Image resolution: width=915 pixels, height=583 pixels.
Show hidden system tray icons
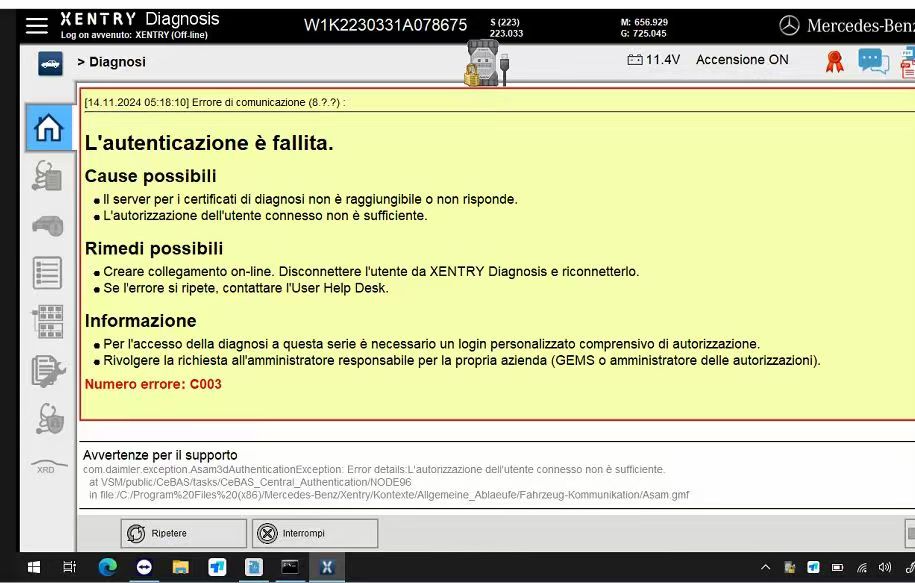(x=766, y=567)
